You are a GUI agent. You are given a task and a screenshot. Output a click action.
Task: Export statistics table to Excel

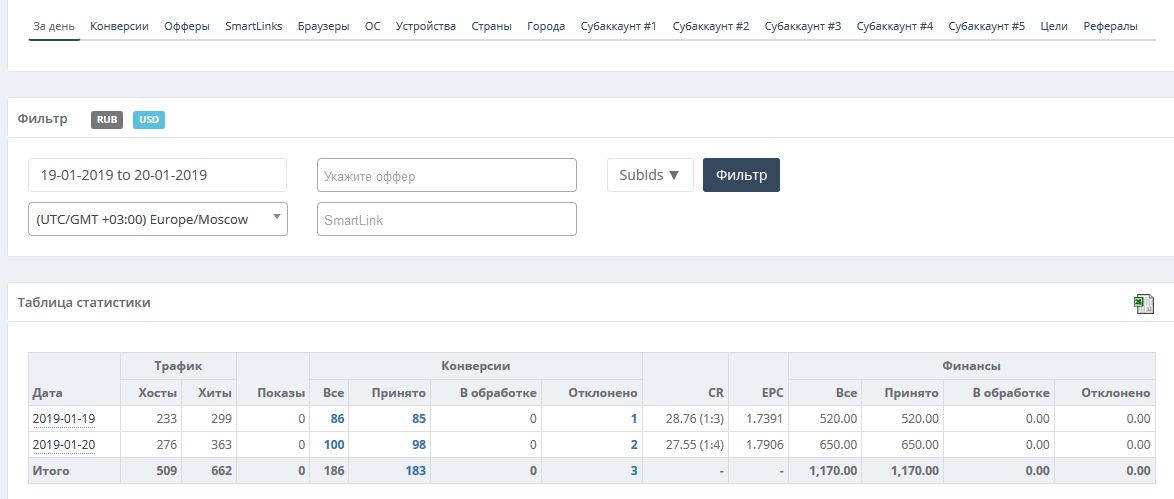[1143, 303]
